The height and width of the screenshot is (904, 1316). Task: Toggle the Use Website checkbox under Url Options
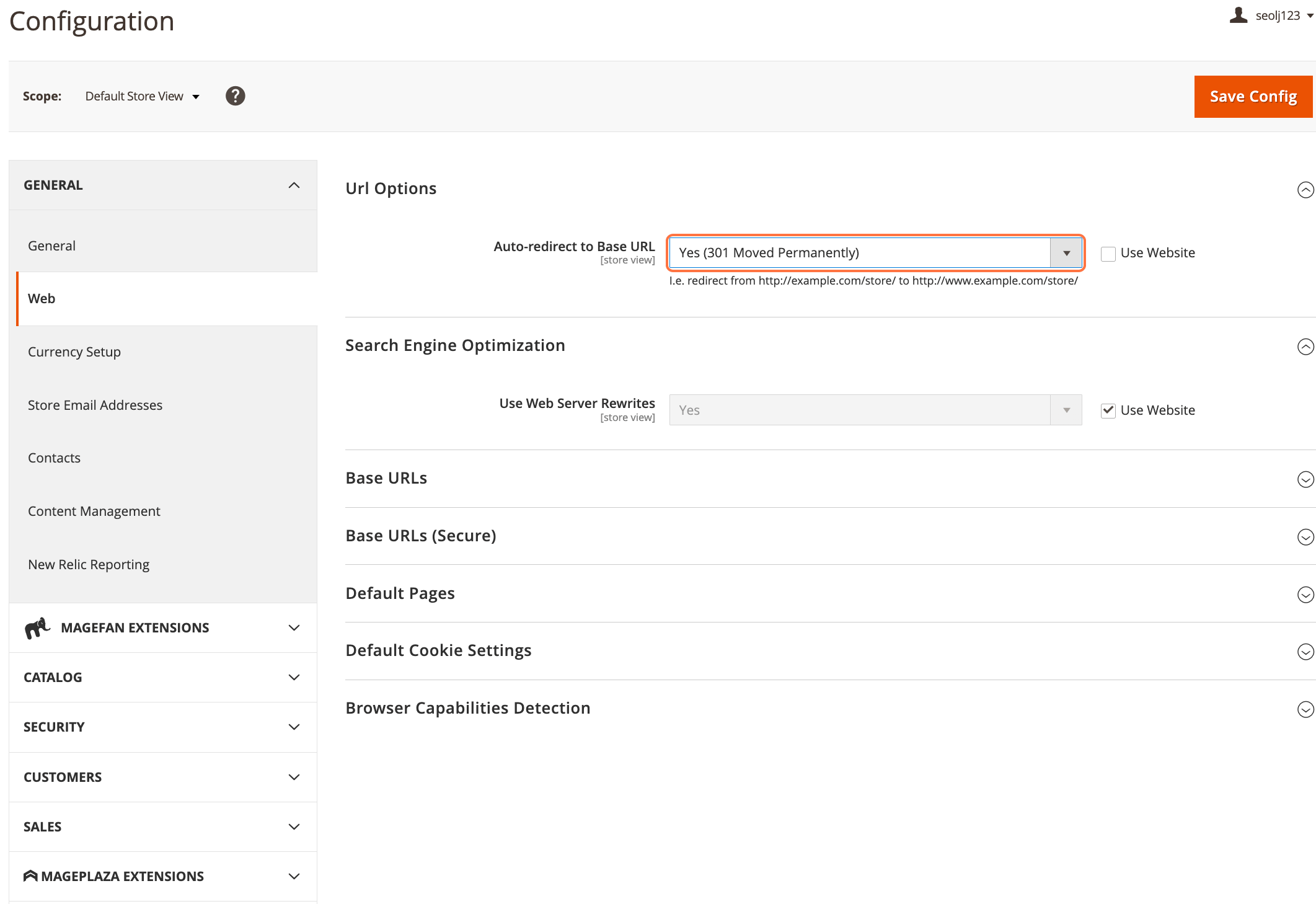point(1108,253)
